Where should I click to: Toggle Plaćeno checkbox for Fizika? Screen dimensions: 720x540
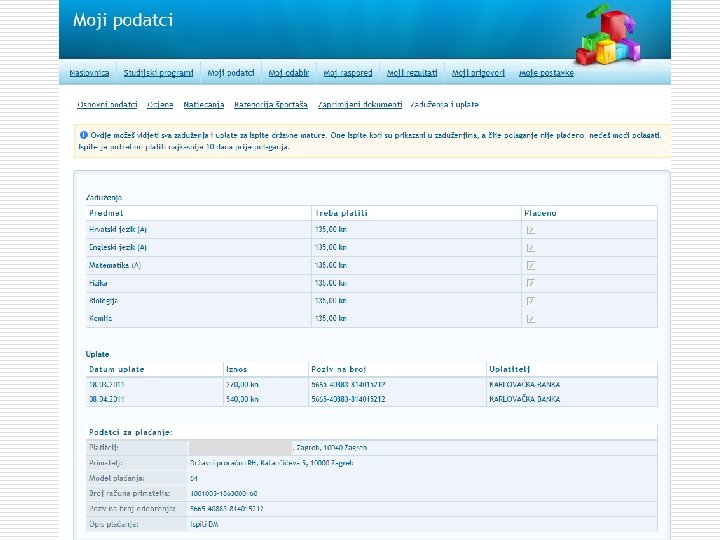tap(530, 283)
